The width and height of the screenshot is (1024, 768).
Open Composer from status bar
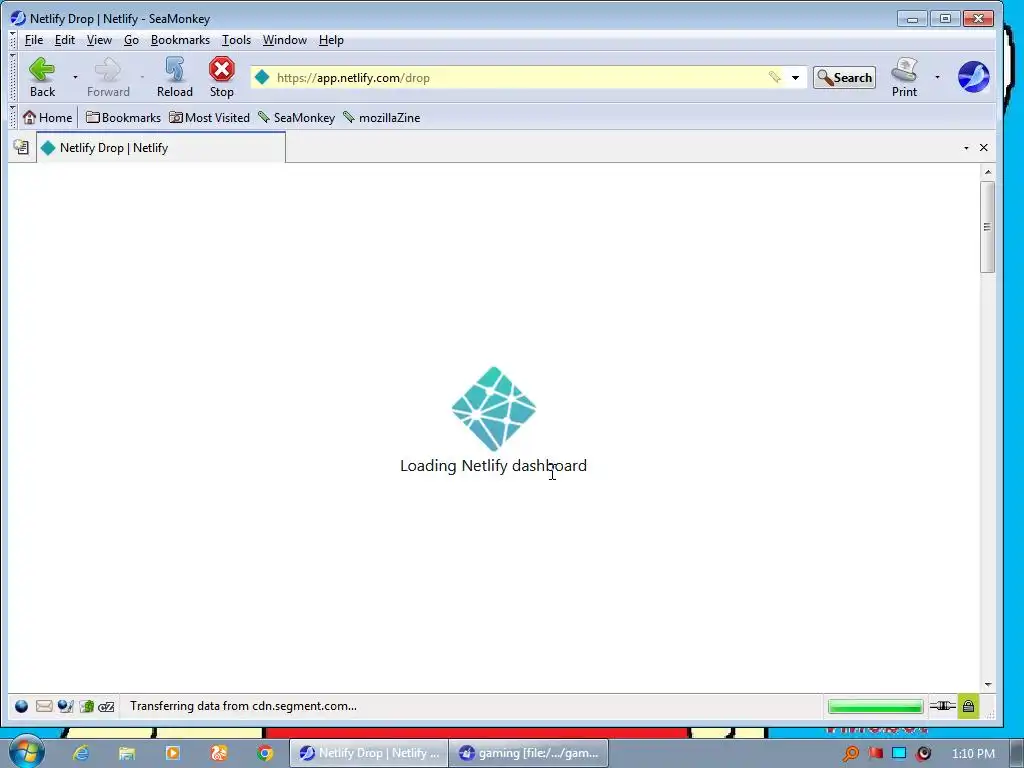coord(65,706)
